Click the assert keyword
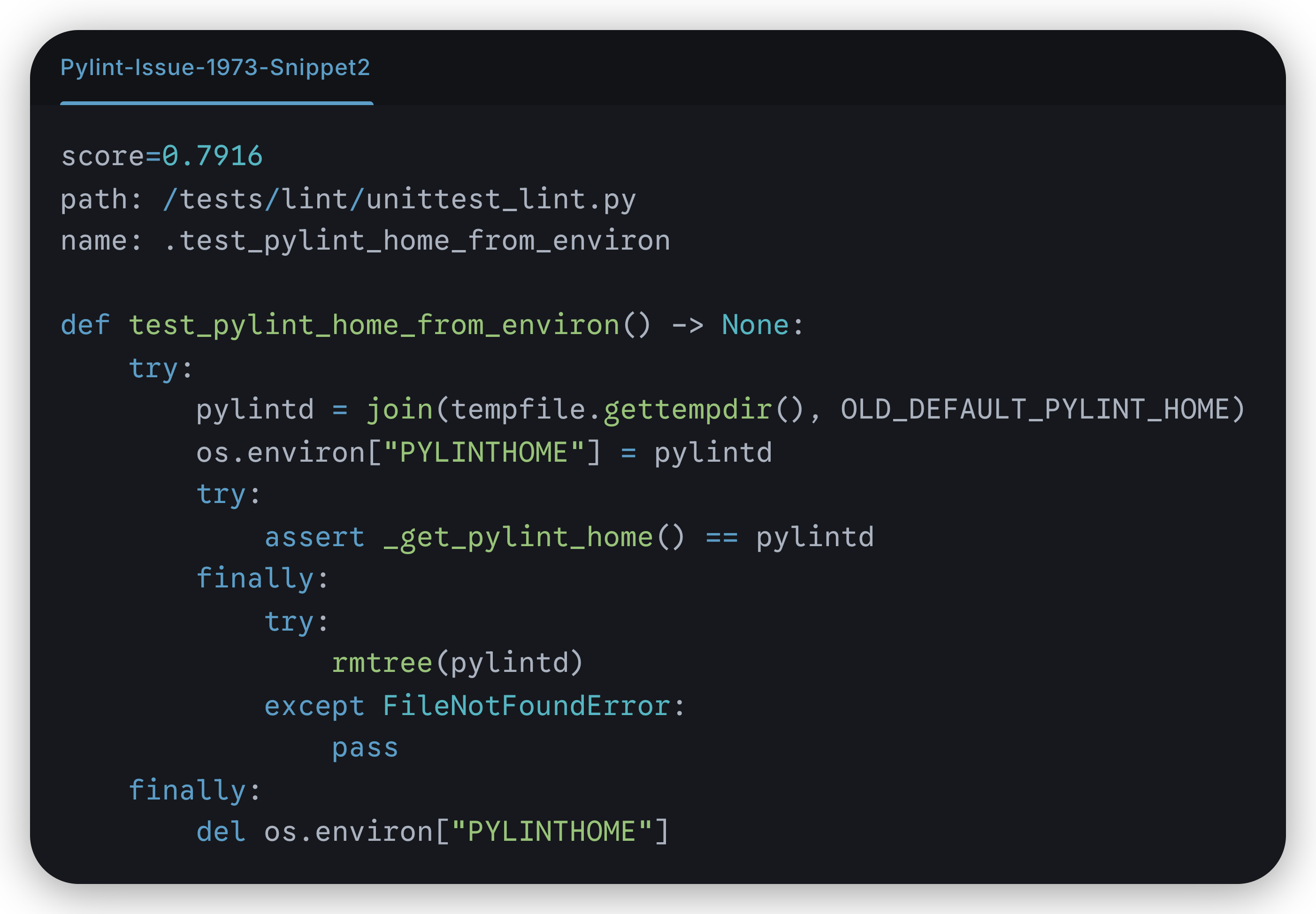The height and width of the screenshot is (914, 1316). point(314,537)
